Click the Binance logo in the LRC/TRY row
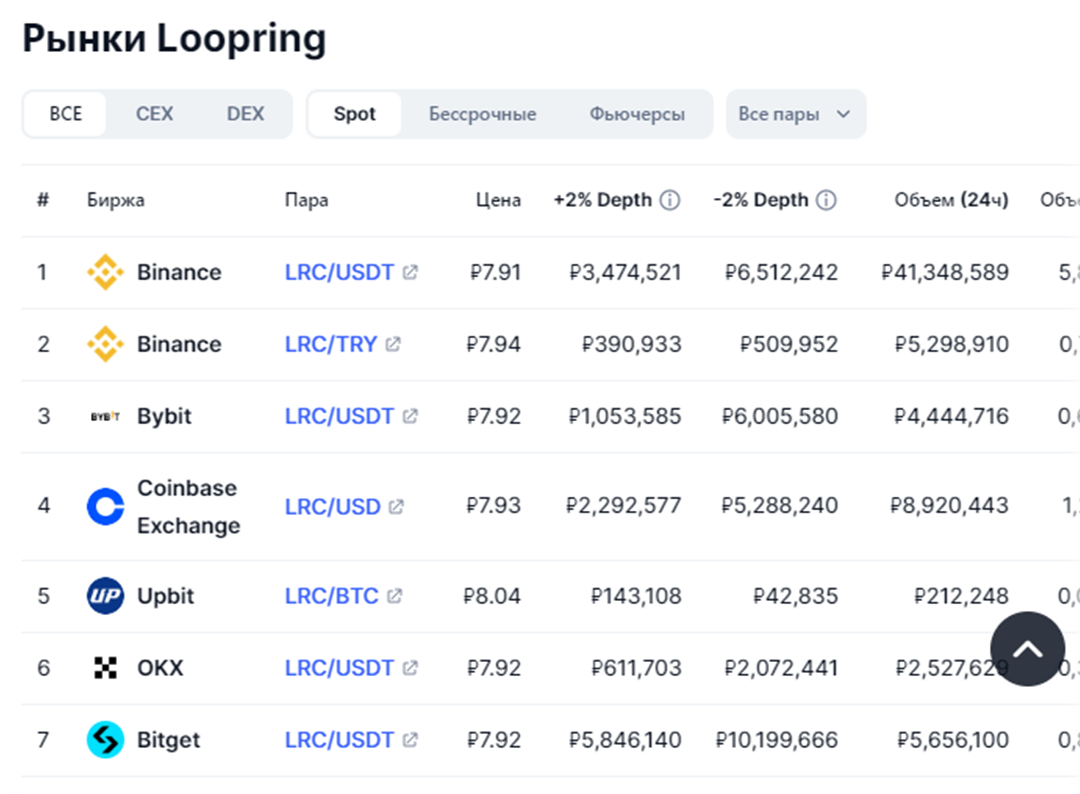 [105, 344]
